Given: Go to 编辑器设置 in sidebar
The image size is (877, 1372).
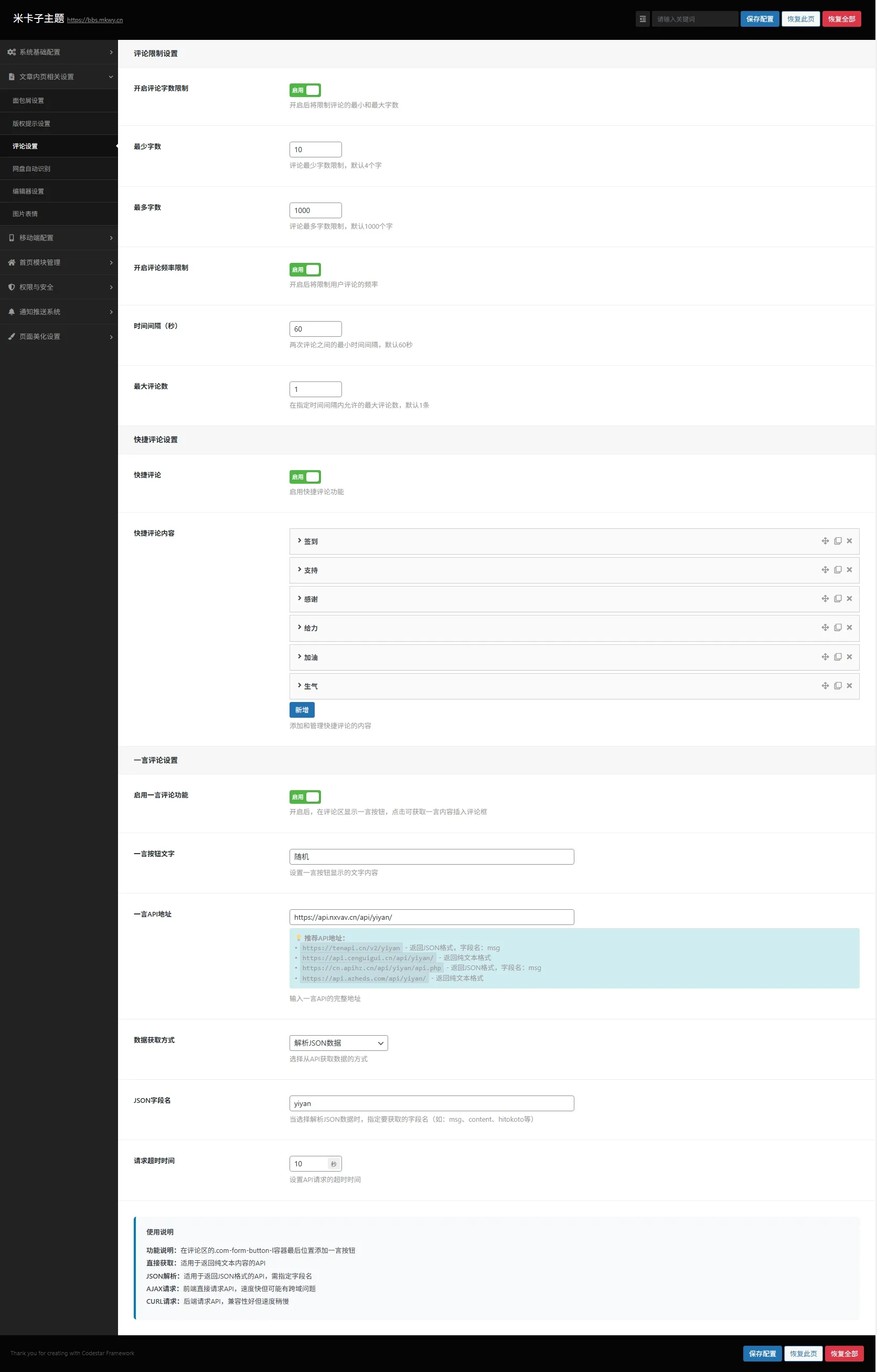Looking at the screenshot, I should pos(28,192).
